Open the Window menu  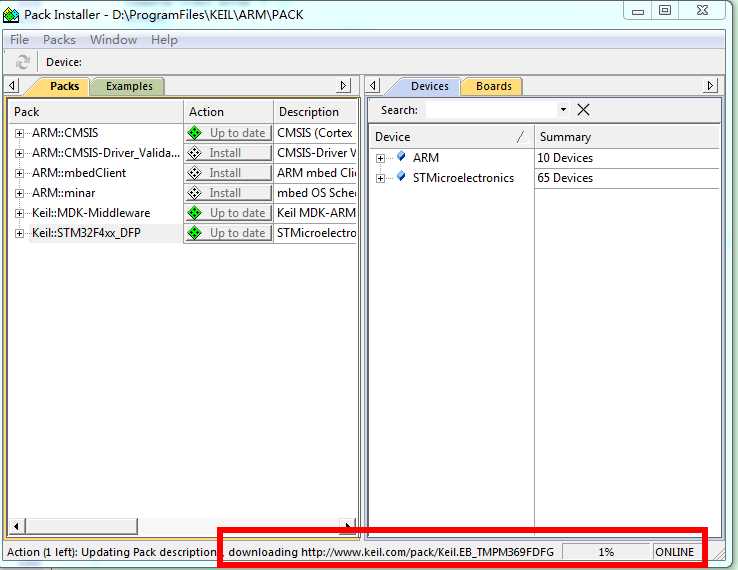(113, 40)
